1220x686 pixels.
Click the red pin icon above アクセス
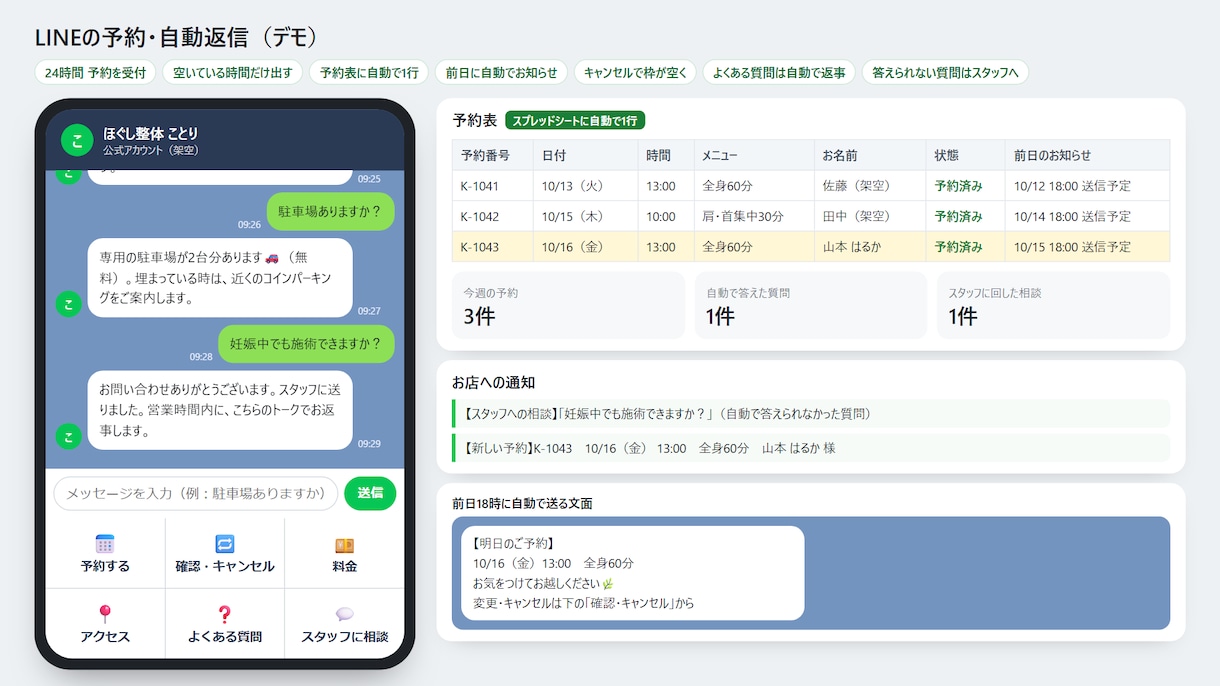[105, 614]
